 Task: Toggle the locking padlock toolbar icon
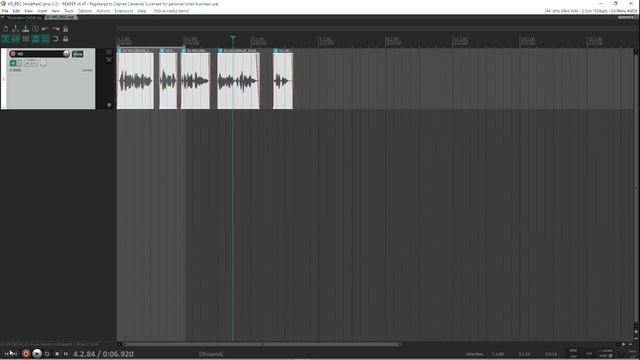coord(65,39)
